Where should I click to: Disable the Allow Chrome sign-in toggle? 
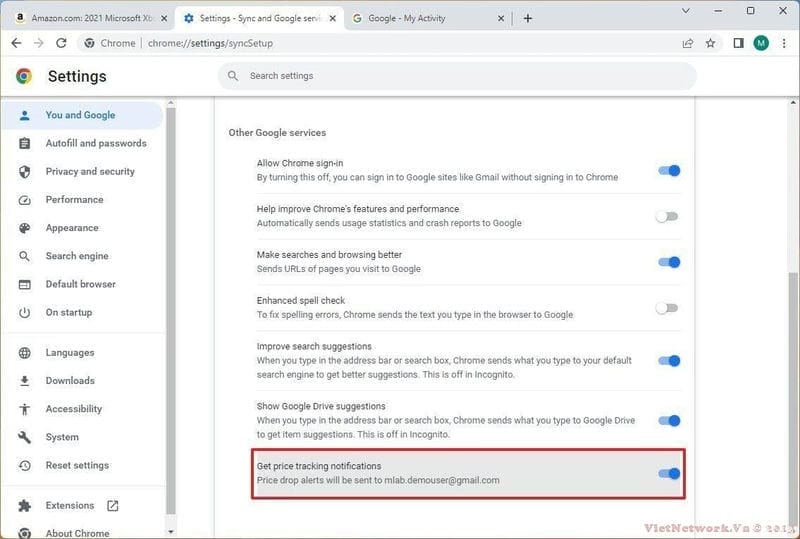pyautogui.click(x=669, y=171)
